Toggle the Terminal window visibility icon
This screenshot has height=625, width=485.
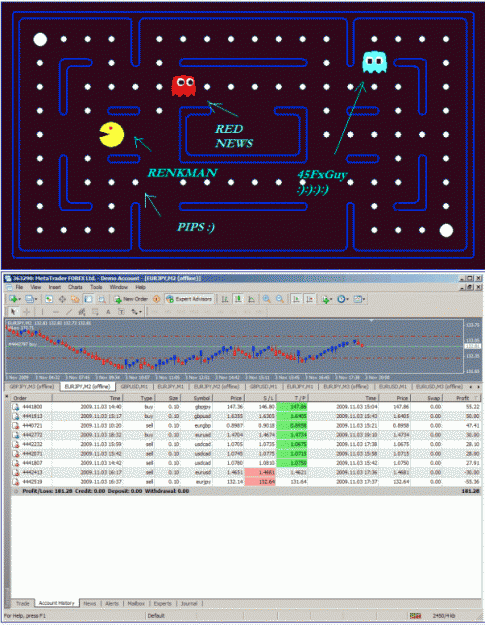point(88,299)
